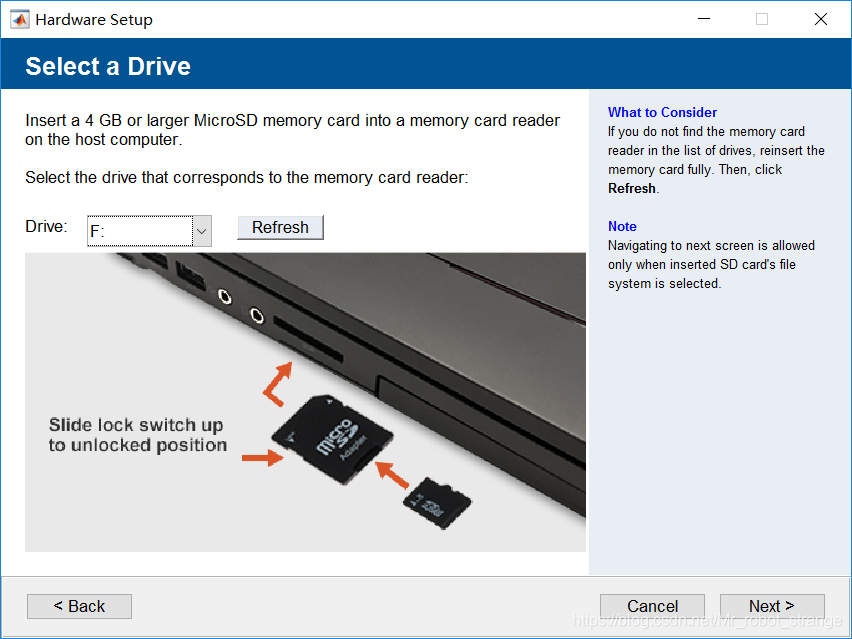This screenshot has width=852, height=639.
Task: Click the Cancel button
Action: click(x=652, y=606)
